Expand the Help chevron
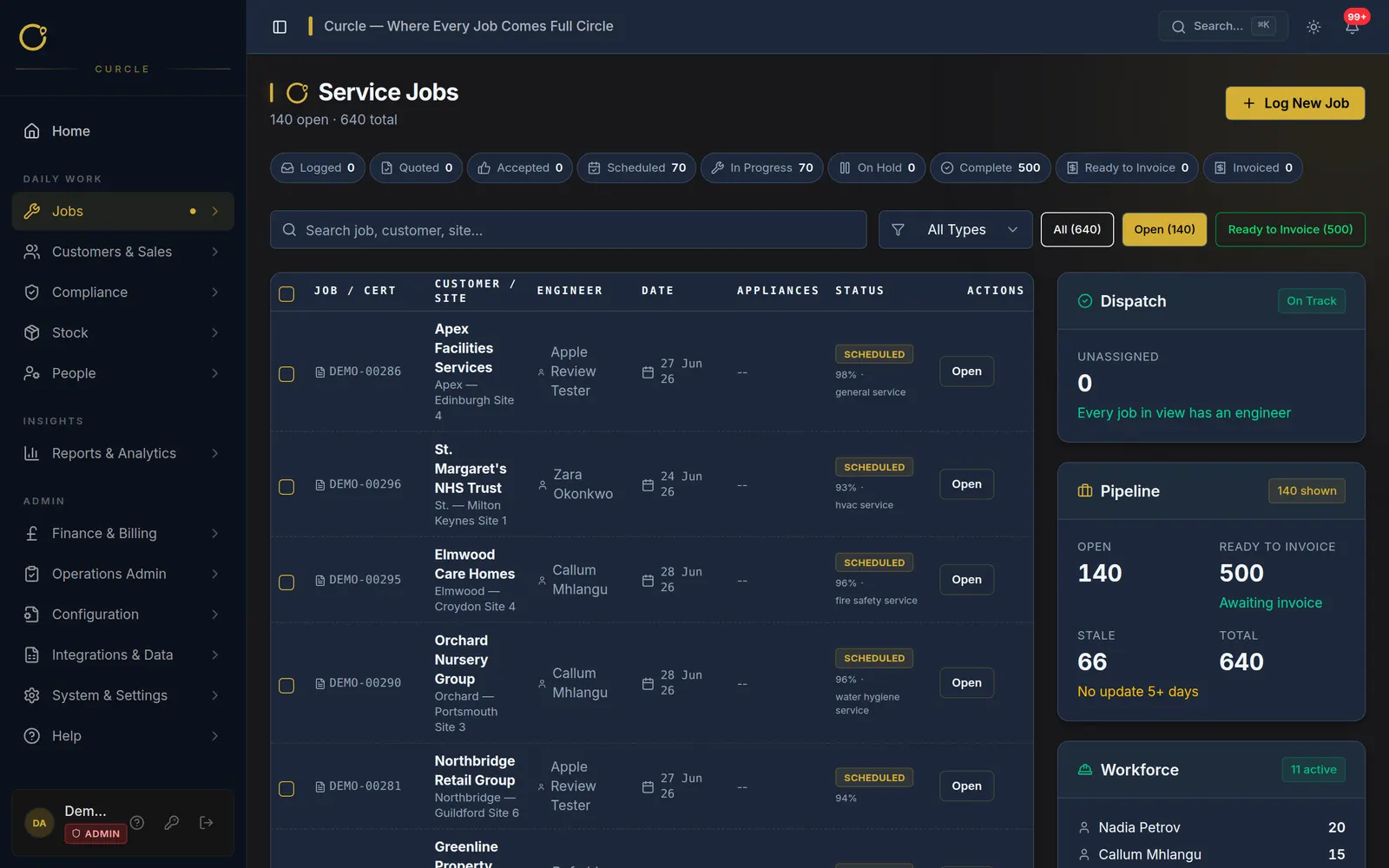1389x868 pixels. click(x=215, y=736)
